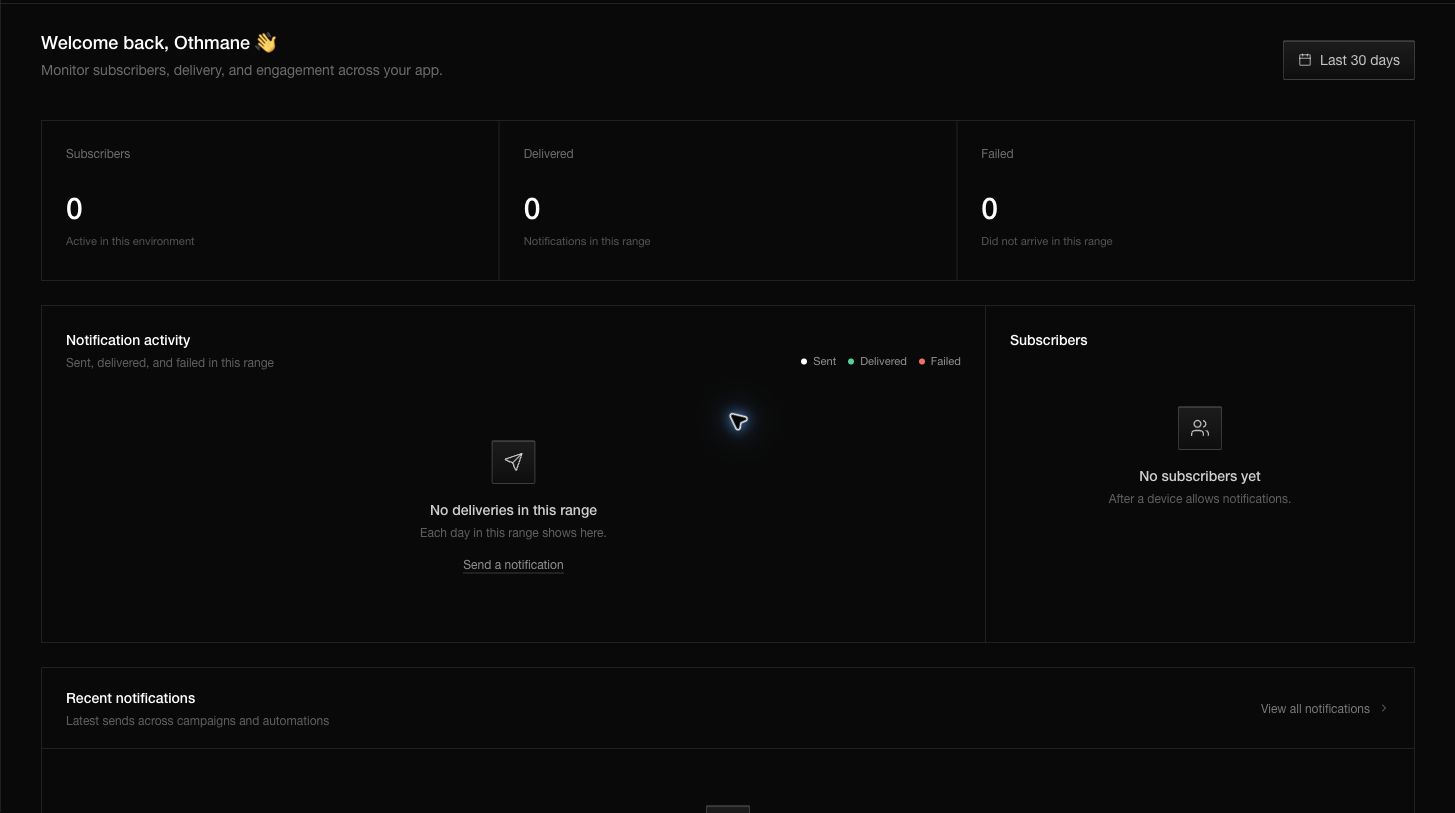Click the Notifications in this range caption
The height and width of the screenshot is (813, 1455).
pos(587,241)
